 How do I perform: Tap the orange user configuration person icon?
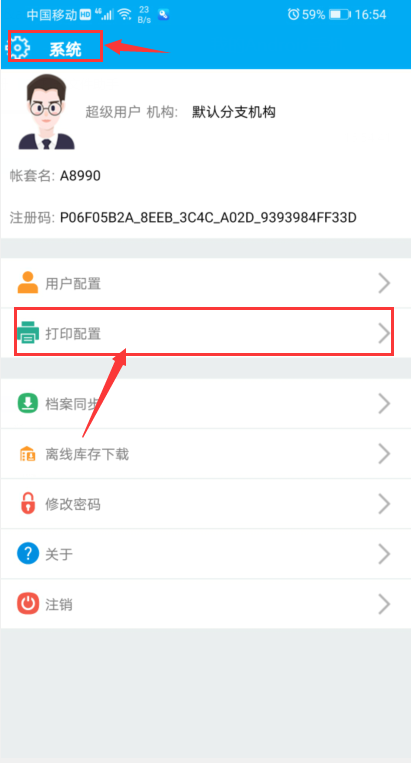click(x=28, y=282)
